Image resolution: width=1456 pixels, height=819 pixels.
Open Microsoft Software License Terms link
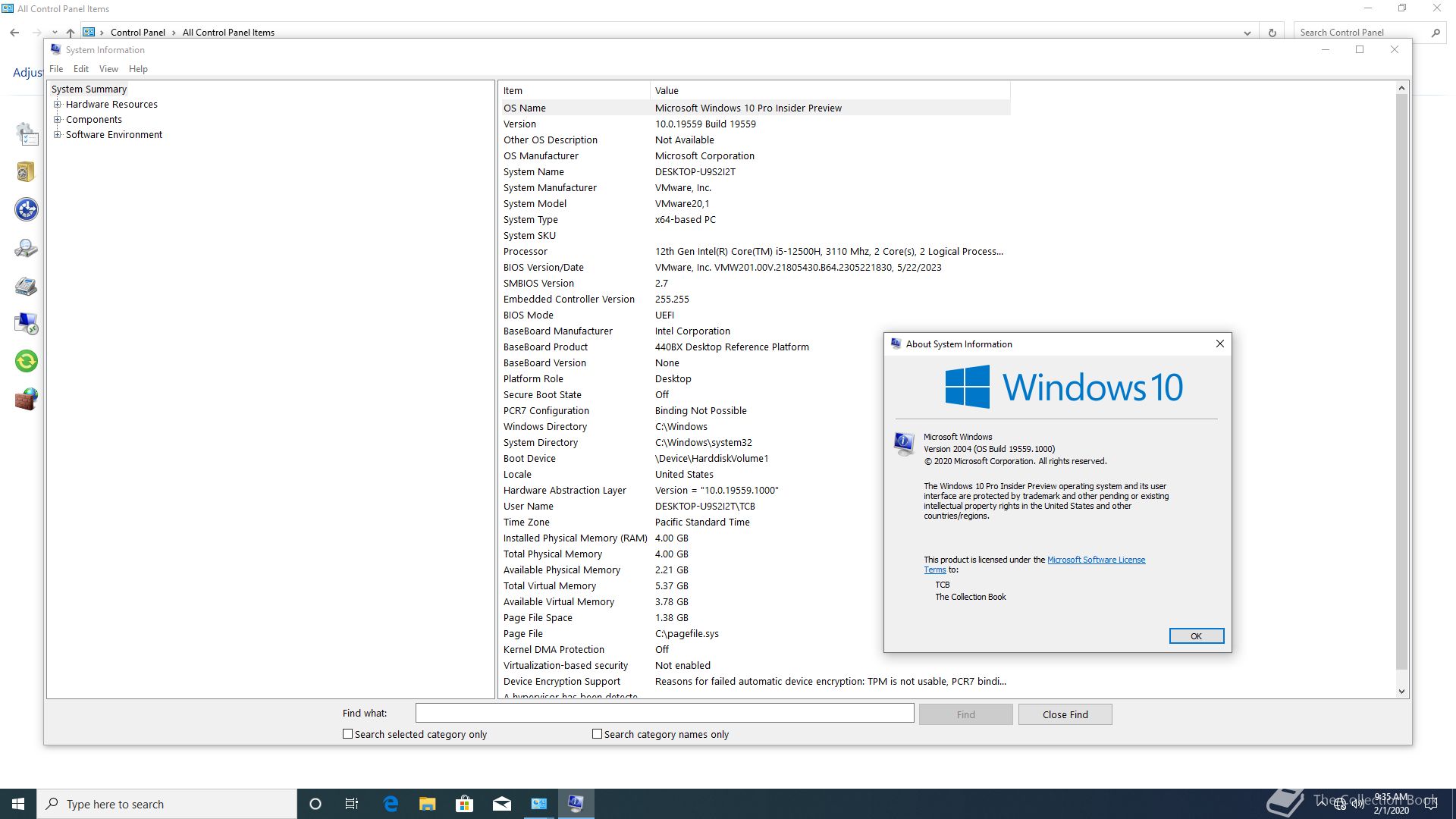coord(1096,560)
